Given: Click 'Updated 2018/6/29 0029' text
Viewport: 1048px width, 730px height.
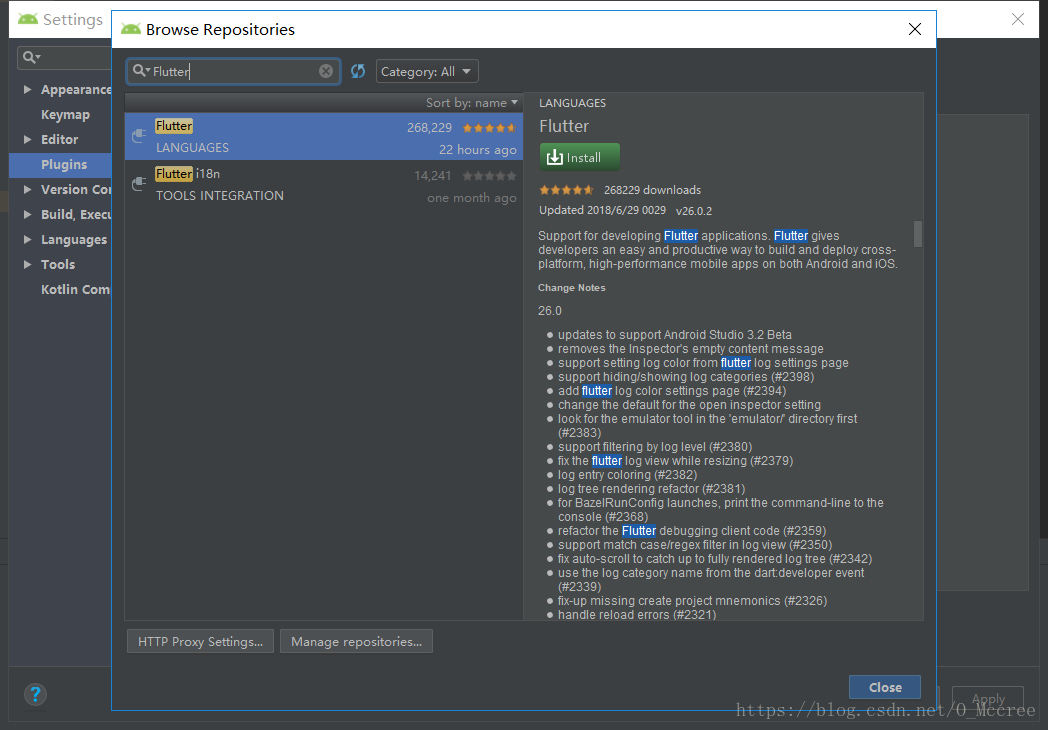Looking at the screenshot, I should [x=602, y=210].
